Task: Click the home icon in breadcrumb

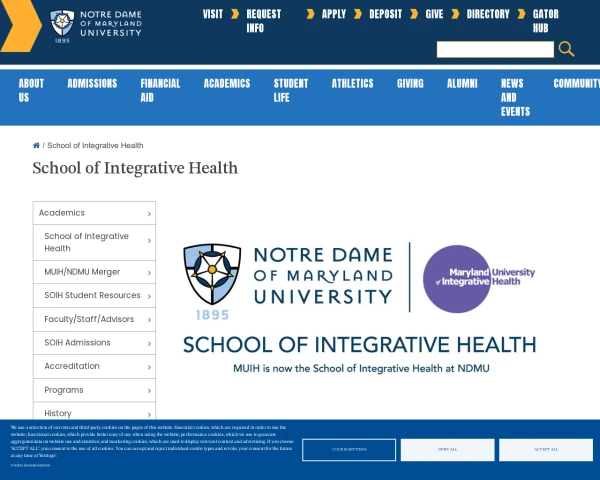Action: tap(37, 146)
